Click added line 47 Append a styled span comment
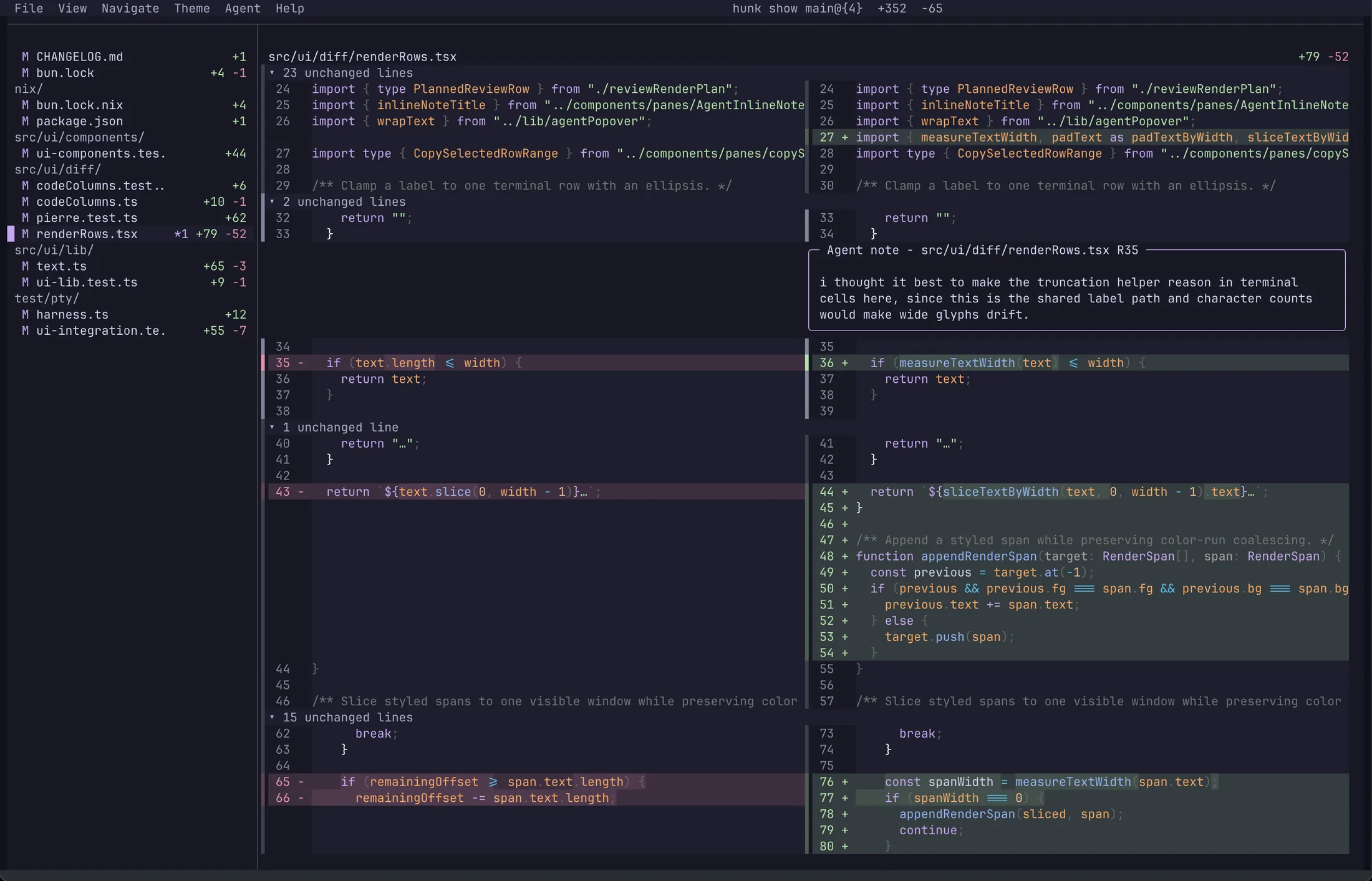 1080,541
